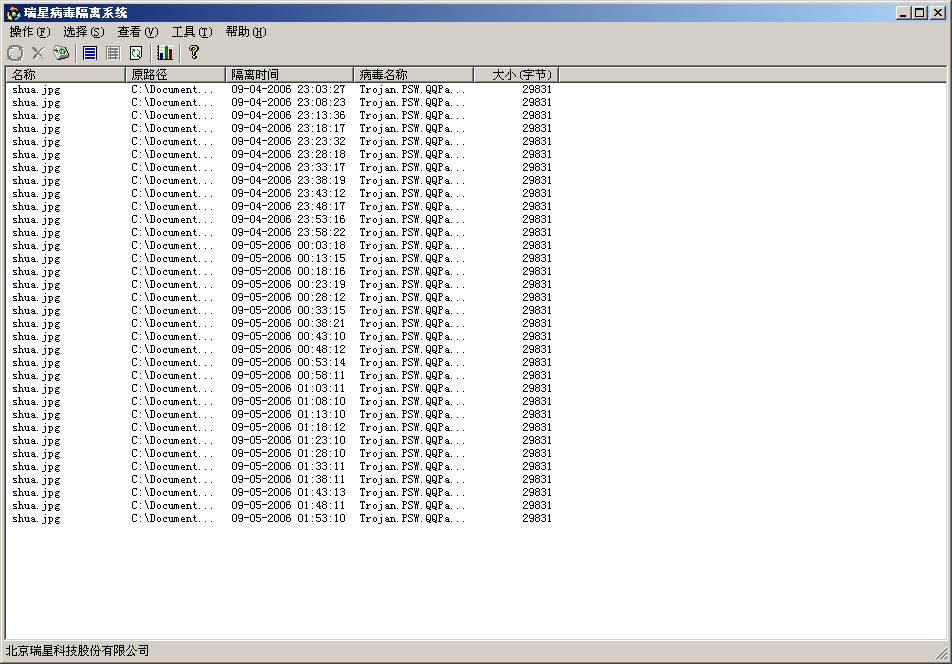Viewport: 952px width, 664px height.
Task: Sort by the 隔离时间 column header
Action: (289, 75)
